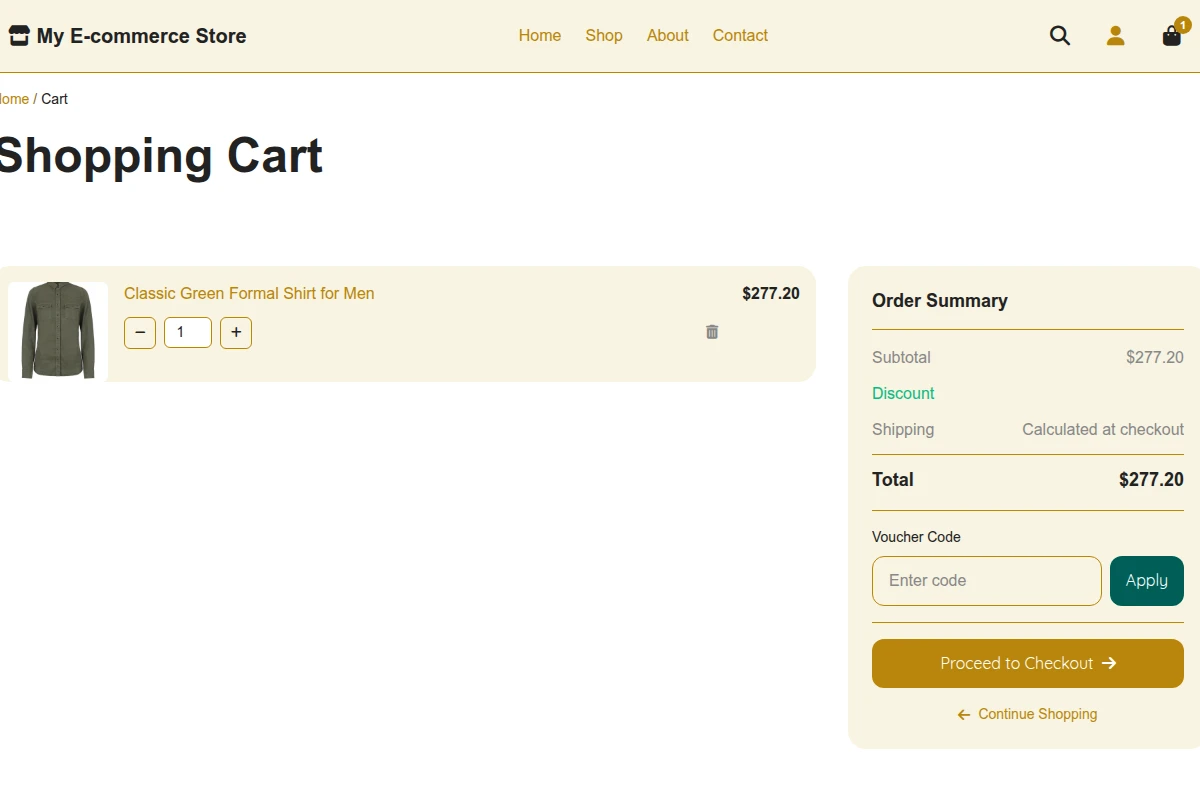
Task: Apply the voucher code
Action: pyautogui.click(x=1147, y=581)
